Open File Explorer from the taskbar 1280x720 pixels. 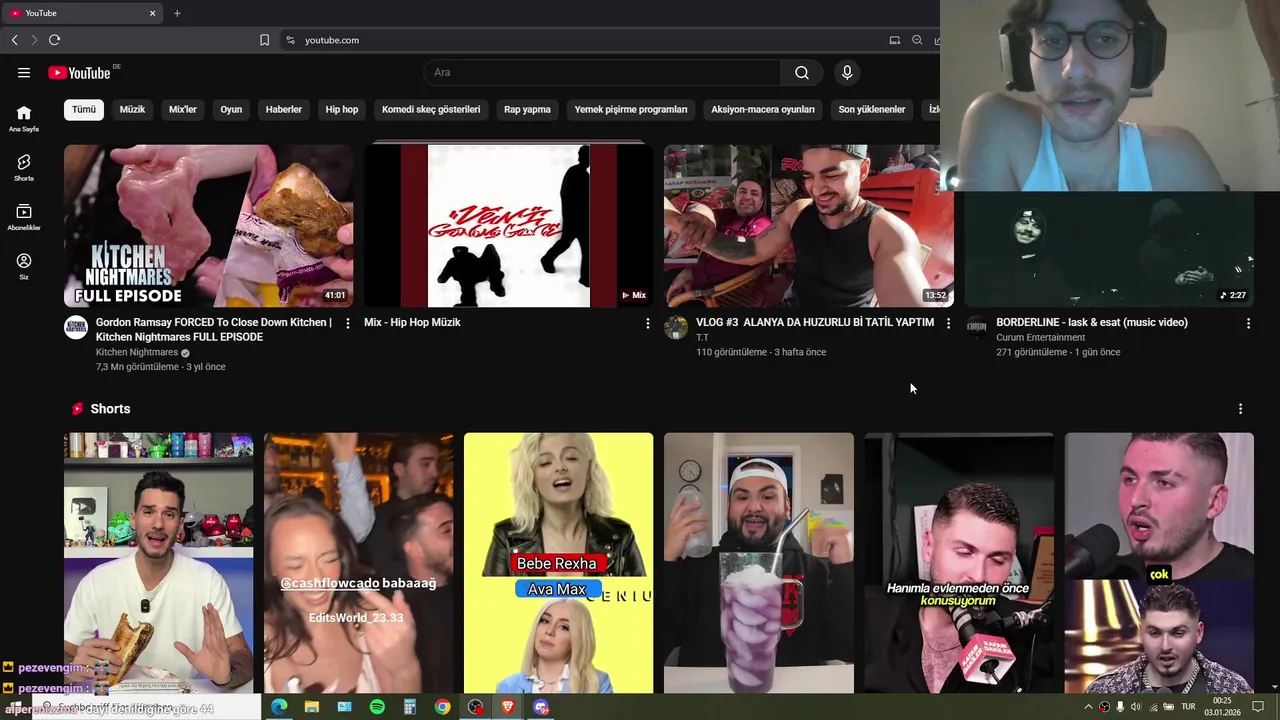312,707
